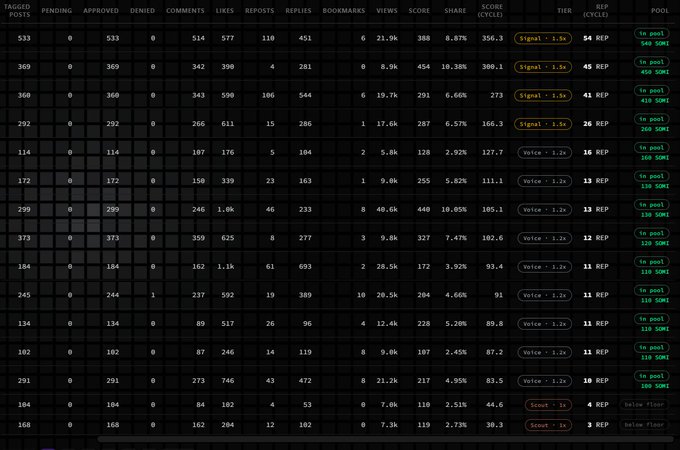The height and width of the screenshot is (450, 680).
Task: Click the COMMENTS column header
Action: [185, 10]
